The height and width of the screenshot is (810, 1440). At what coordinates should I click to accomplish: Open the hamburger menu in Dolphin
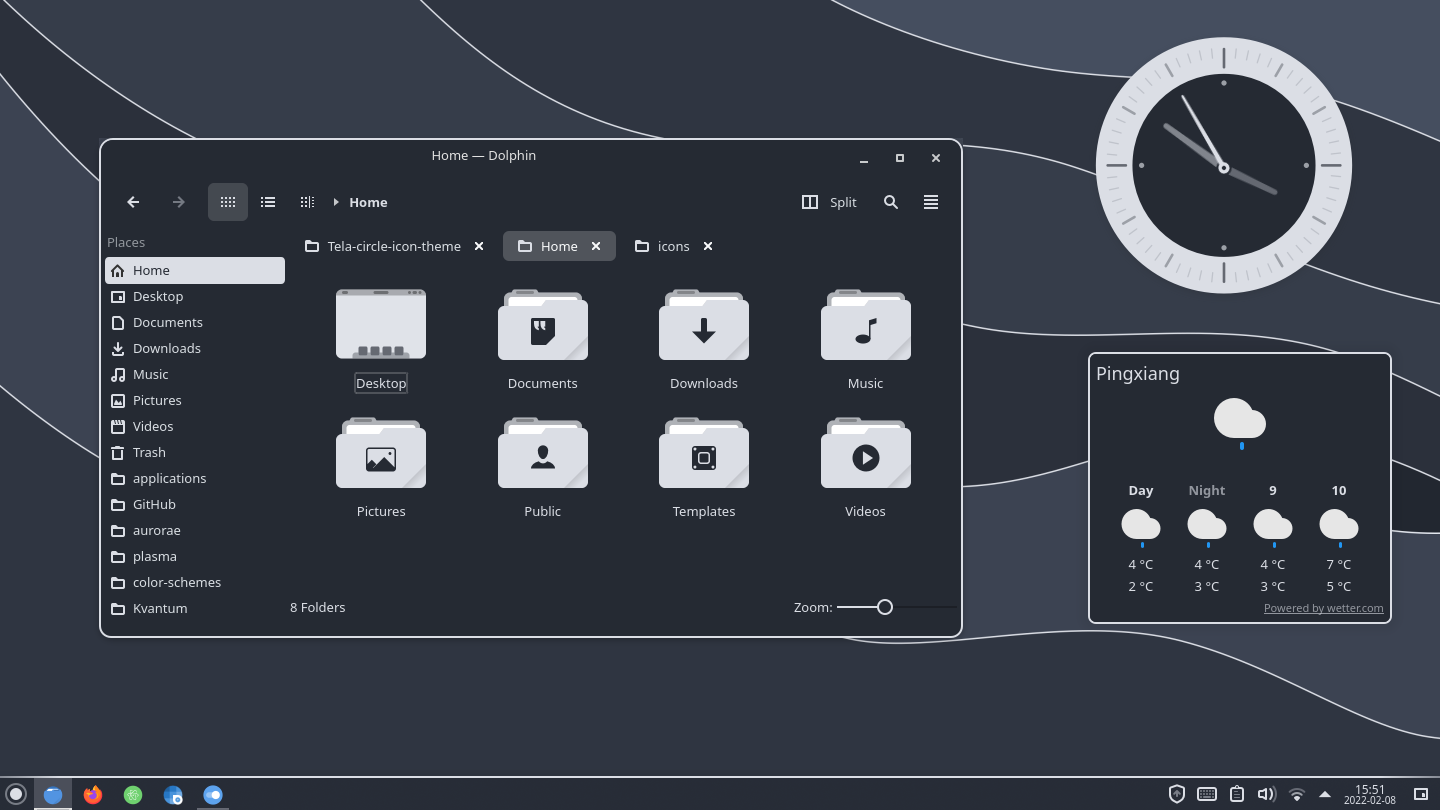[931, 202]
